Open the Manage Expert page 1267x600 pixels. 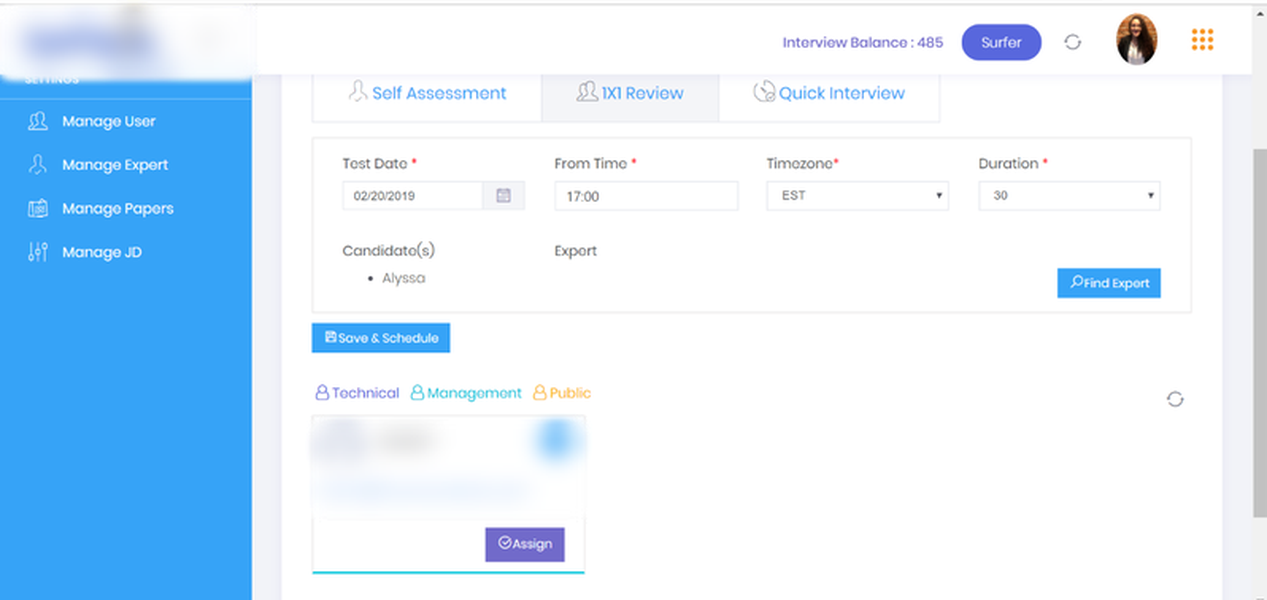[x=114, y=165]
